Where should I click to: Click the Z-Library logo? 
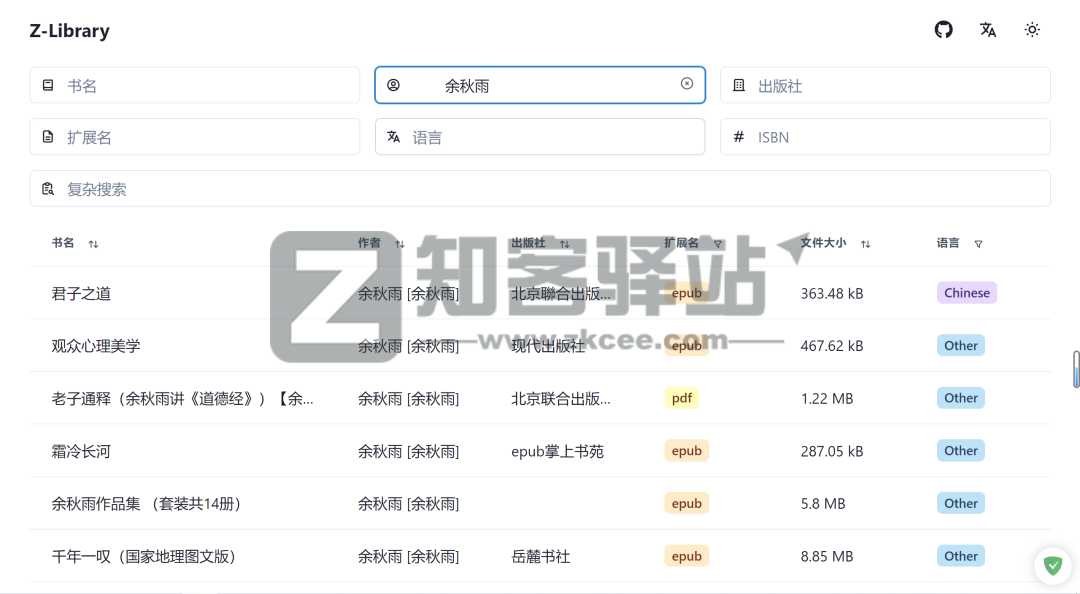[x=69, y=31]
